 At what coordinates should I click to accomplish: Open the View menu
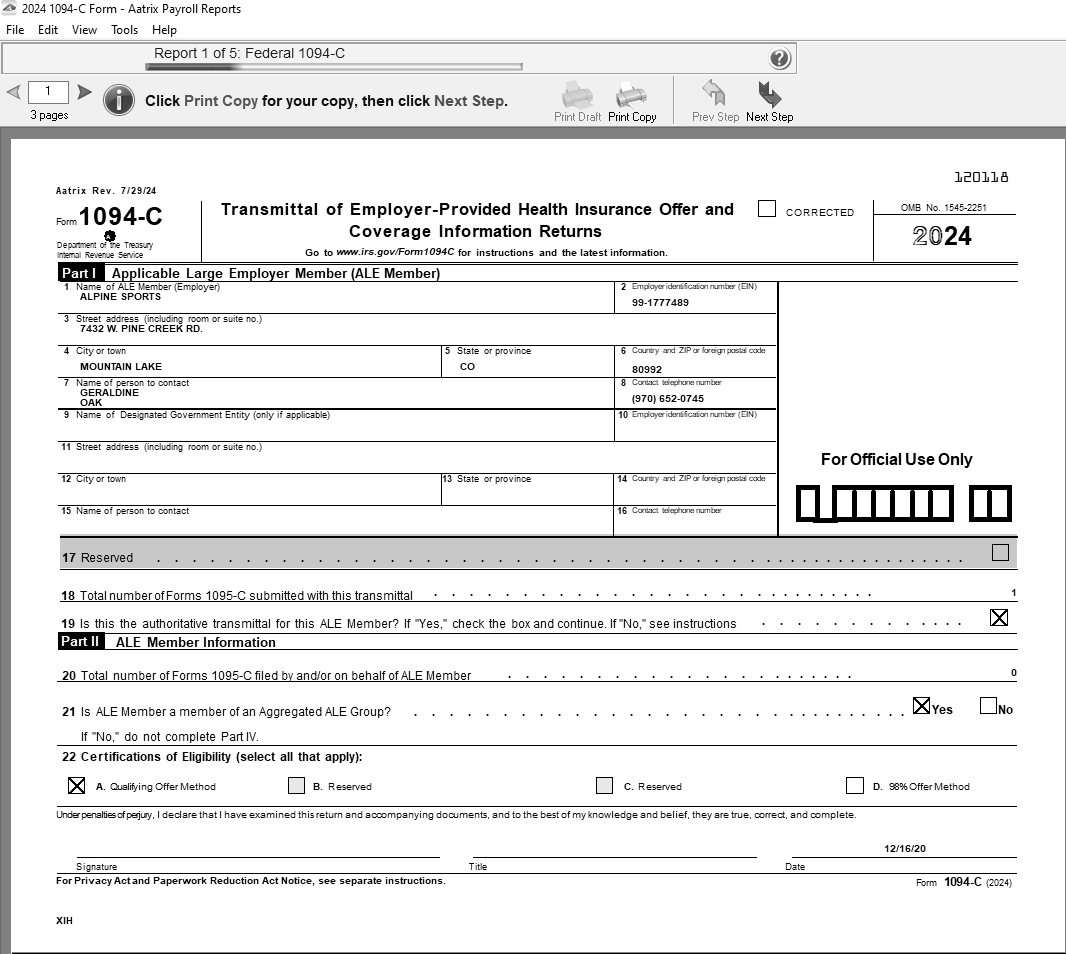pyautogui.click(x=84, y=30)
